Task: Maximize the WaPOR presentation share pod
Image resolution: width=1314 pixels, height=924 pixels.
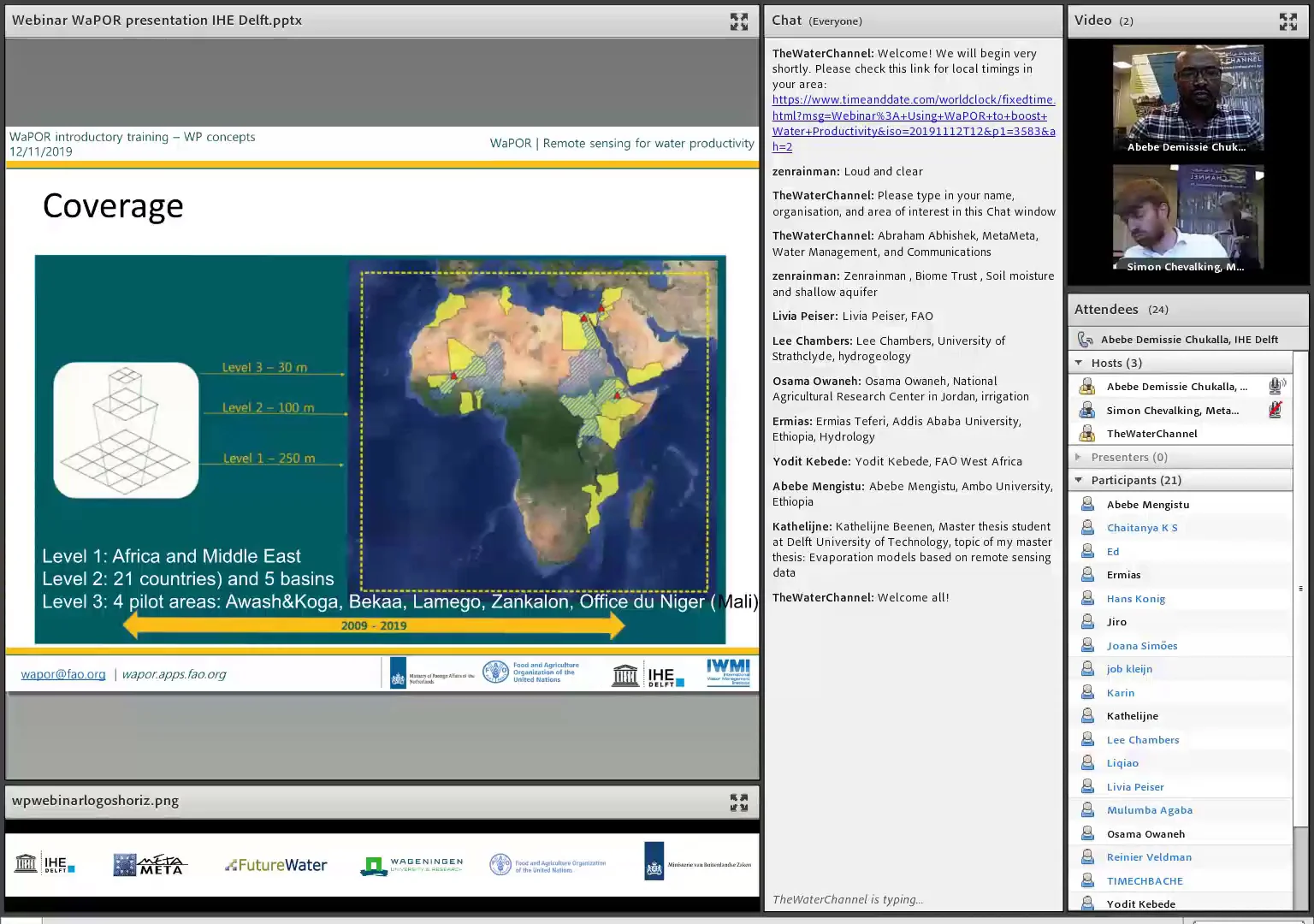Action: (739, 21)
